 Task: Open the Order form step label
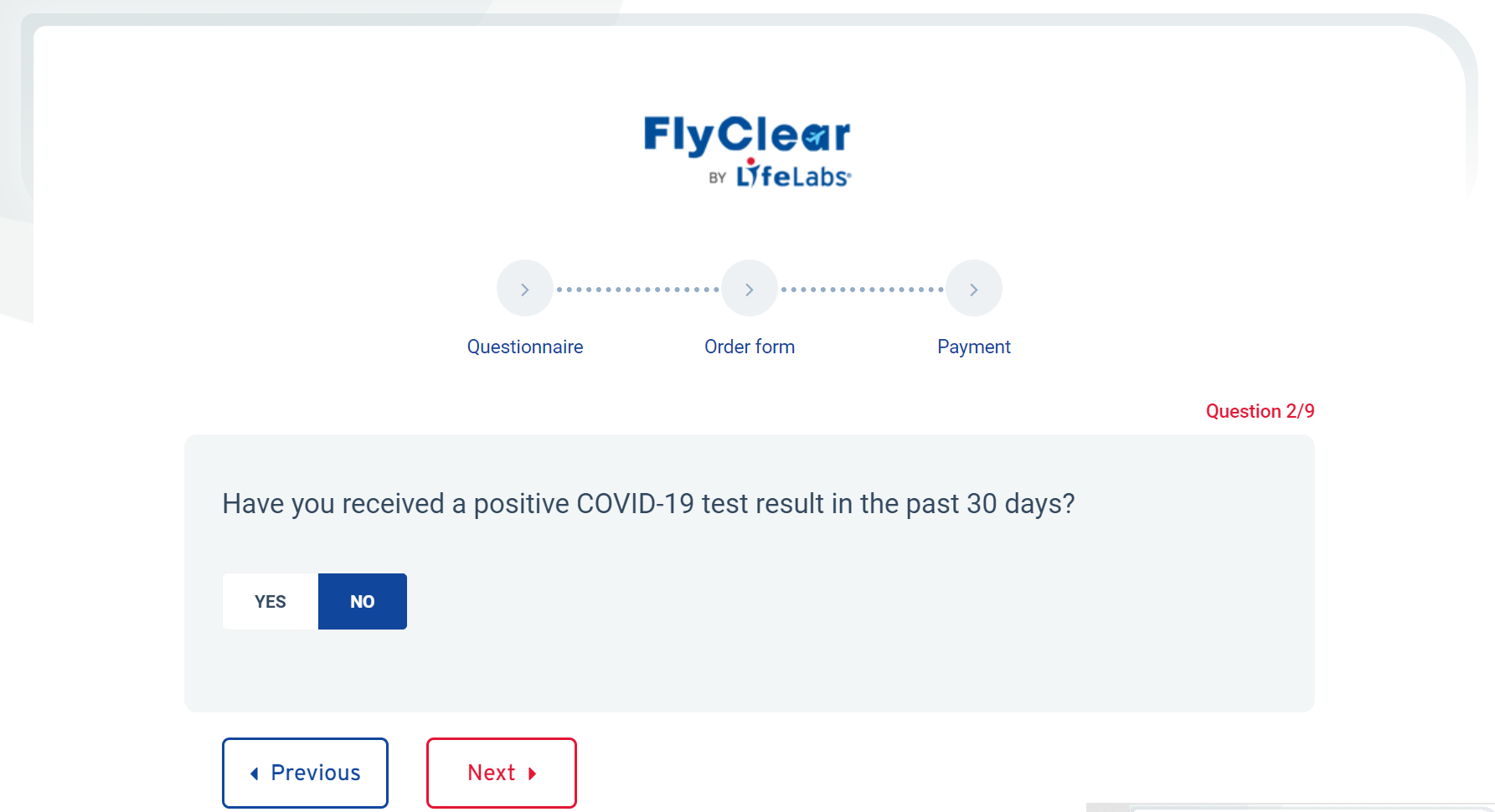[750, 347]
